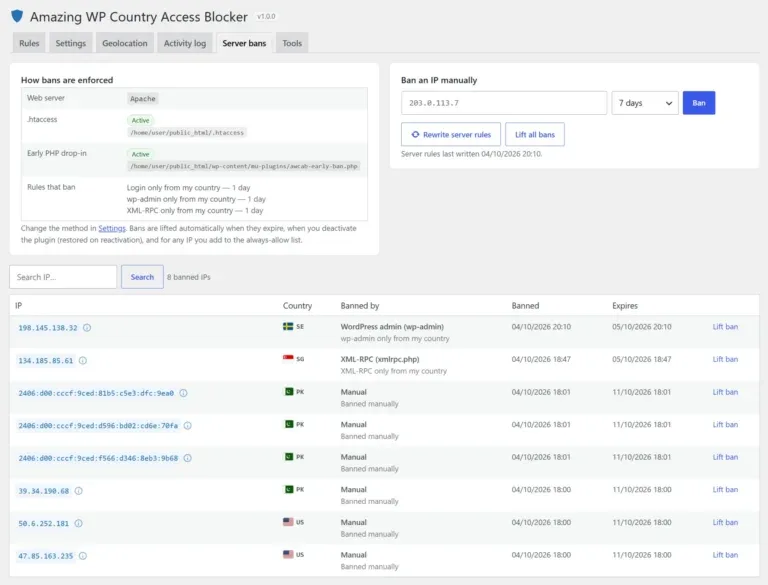Lift ban for 39.34.190.68
The width and height of the screenshot is (768, 585).
tap(725, 489)
